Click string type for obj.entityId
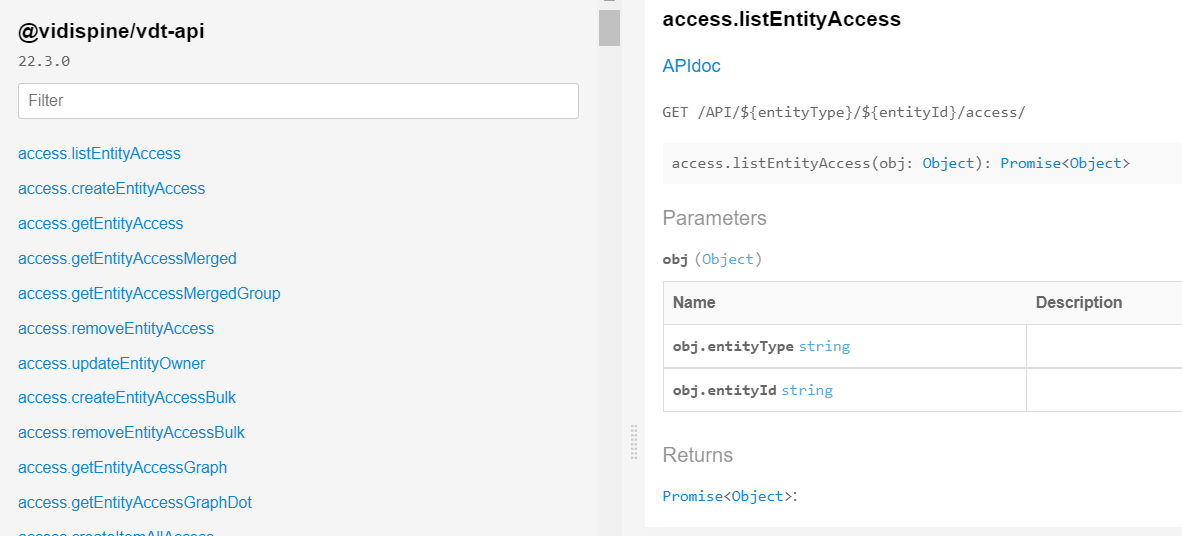The image size is (1182, 536). click(807, 390)
